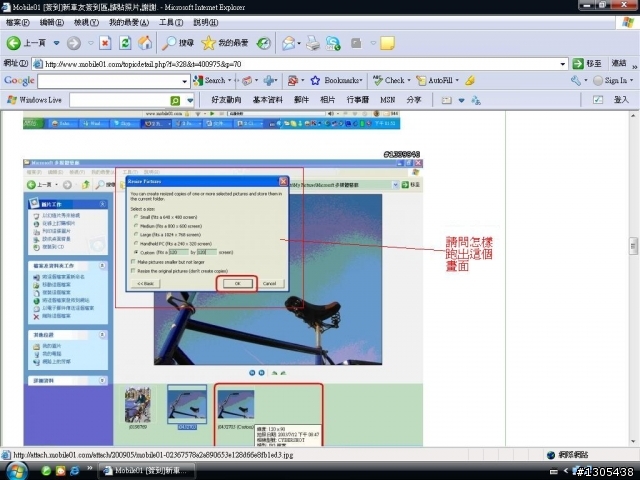Click the Google toolbar logo
Viewport: 640px width, 480px height.
click(19, 80)
